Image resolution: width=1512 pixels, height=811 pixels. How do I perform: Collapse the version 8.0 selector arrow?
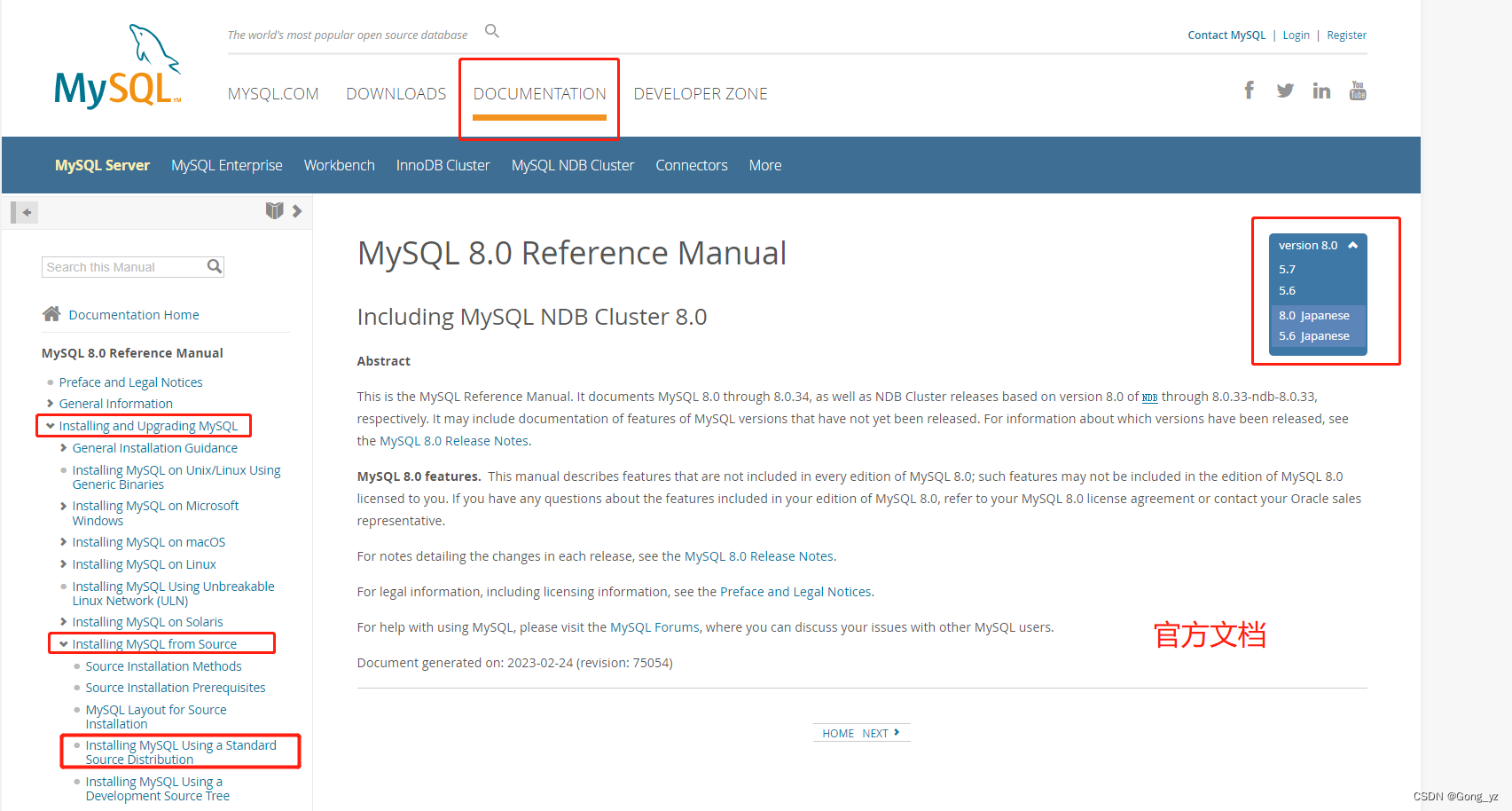1353,246
